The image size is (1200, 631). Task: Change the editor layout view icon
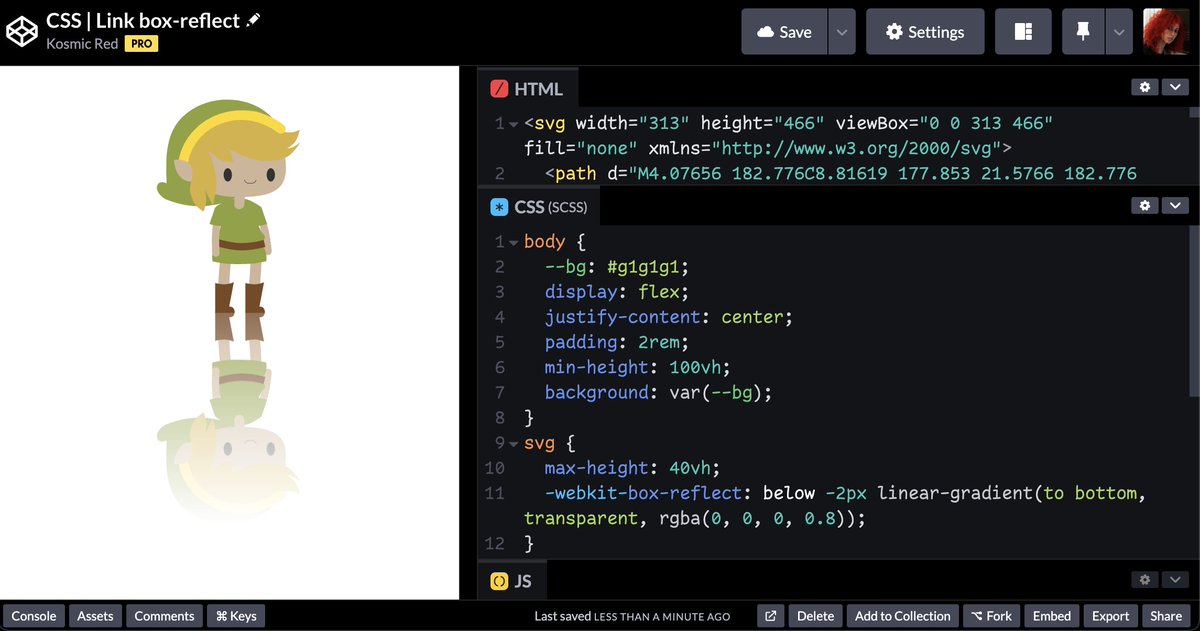(x=1023, y=32)
